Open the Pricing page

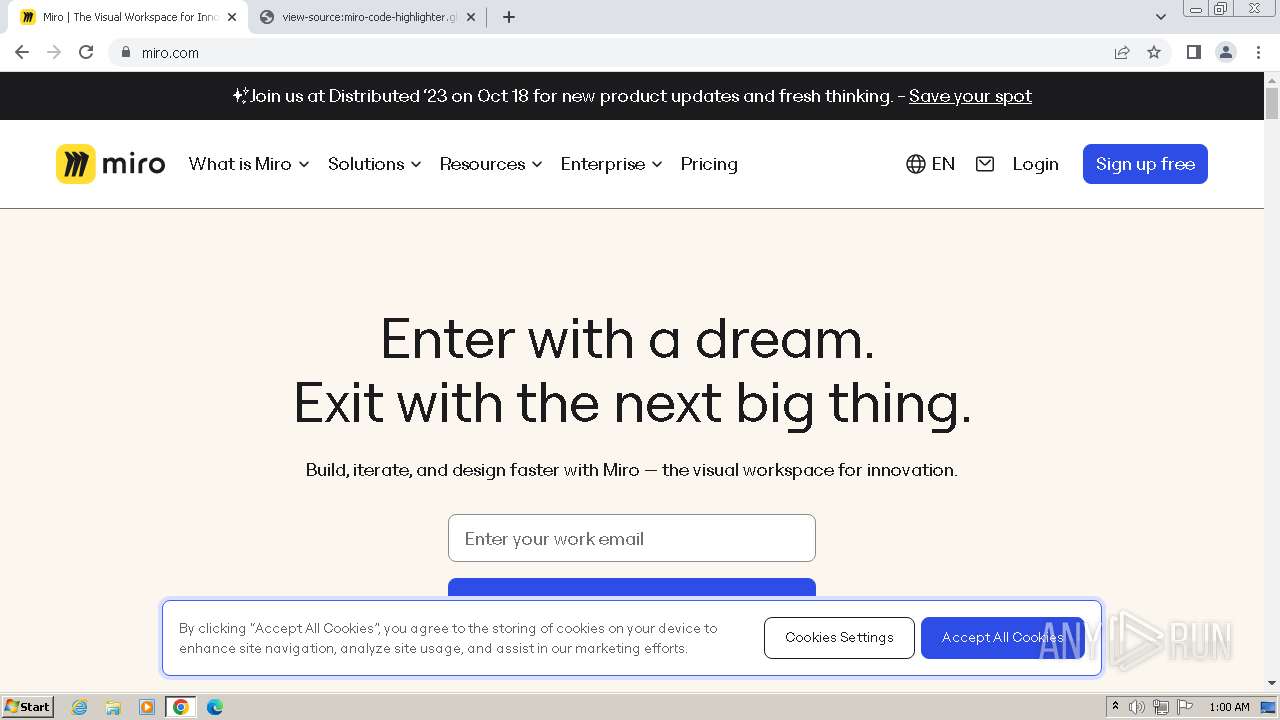point(709,164)
